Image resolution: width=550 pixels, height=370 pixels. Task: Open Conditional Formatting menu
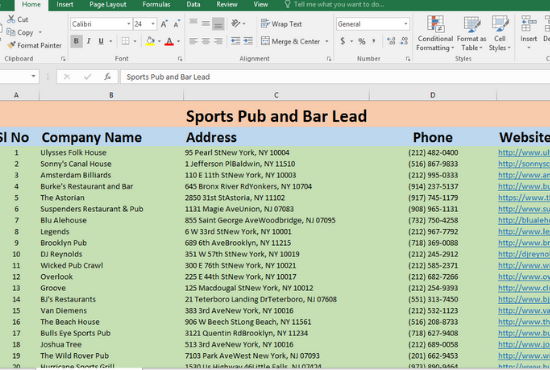coord(435,33)
